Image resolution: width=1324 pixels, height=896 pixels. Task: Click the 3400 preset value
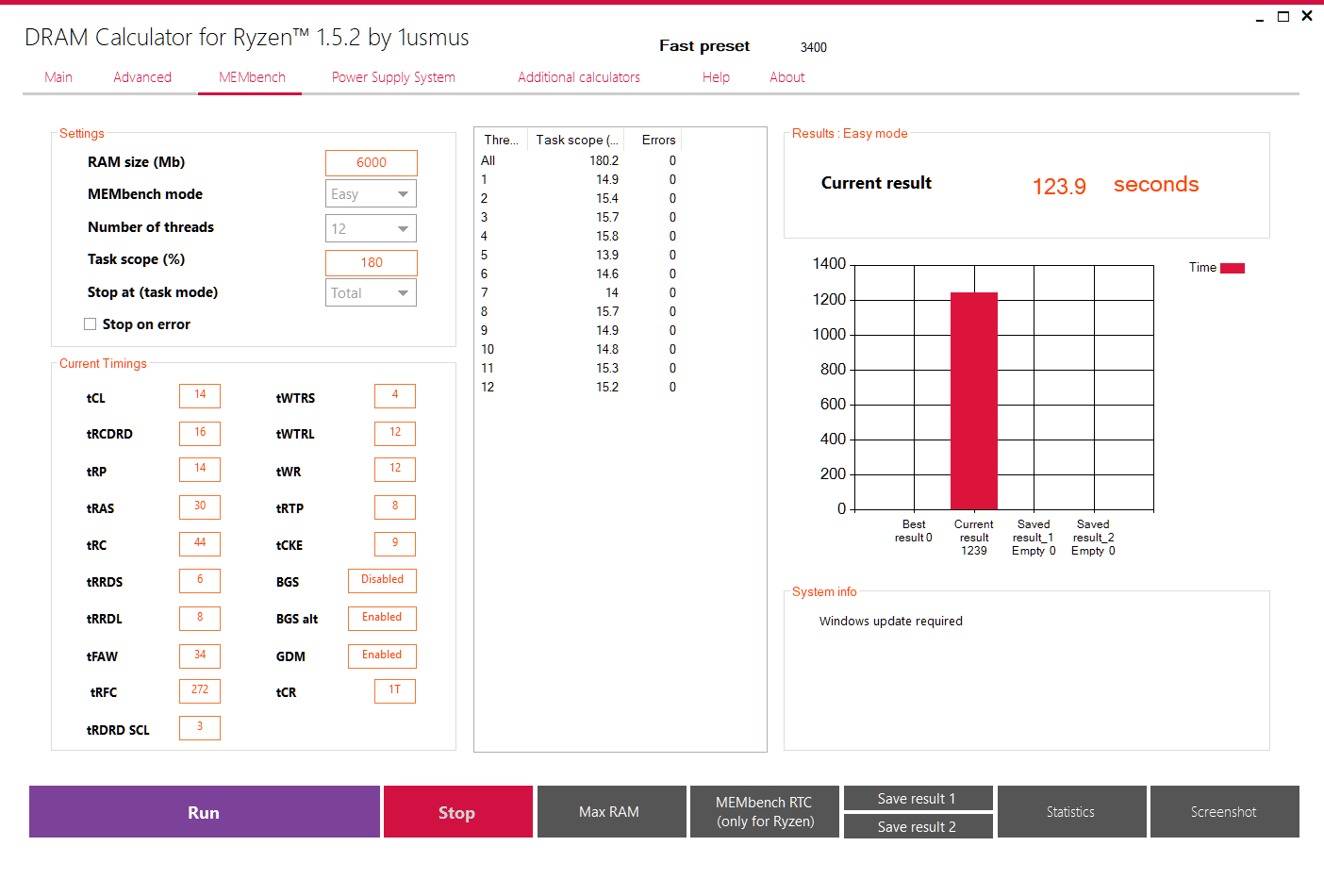[x=814, y=47]
